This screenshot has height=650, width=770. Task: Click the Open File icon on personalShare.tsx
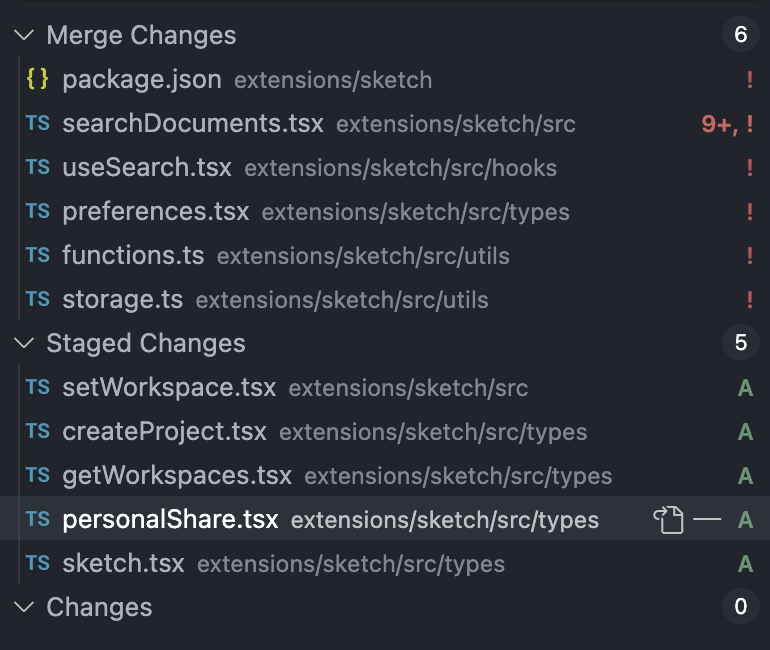click(668, 520)
